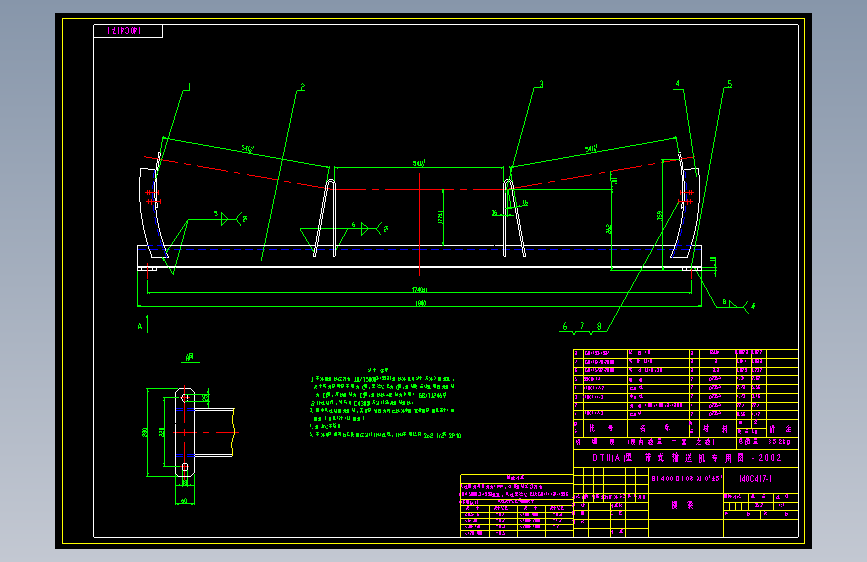
Task: Select part balloon number 4
Action: point(677,84)
